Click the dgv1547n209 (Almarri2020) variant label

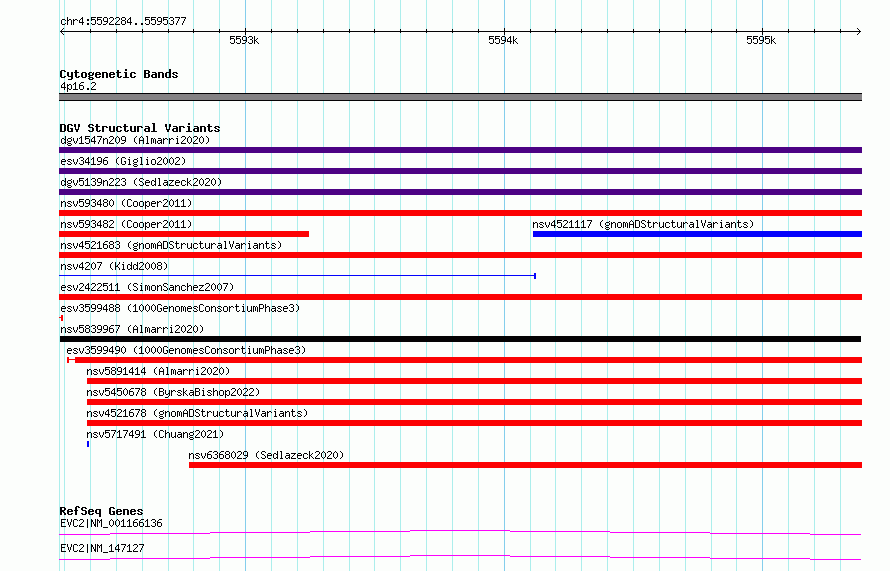(135, 140)
